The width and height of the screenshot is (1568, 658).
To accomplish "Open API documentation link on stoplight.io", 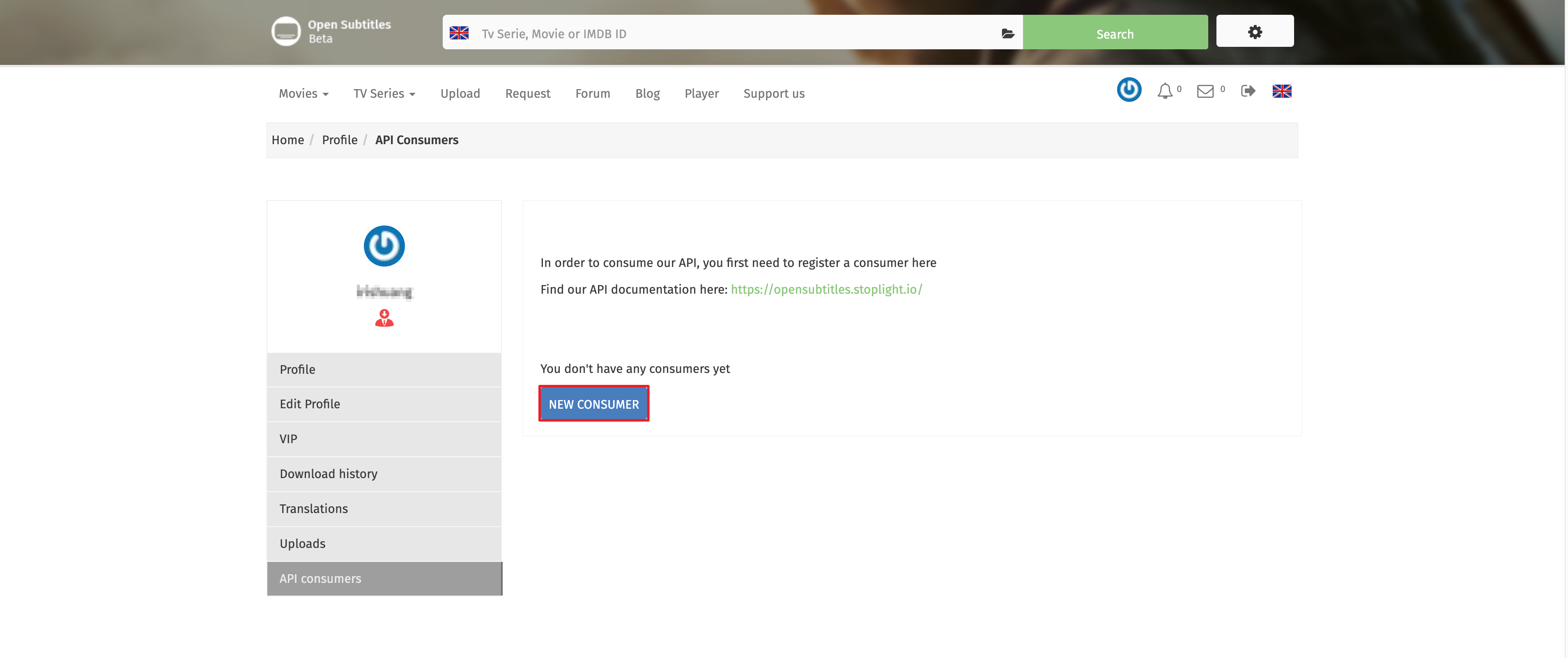I will tap(826, 289).
